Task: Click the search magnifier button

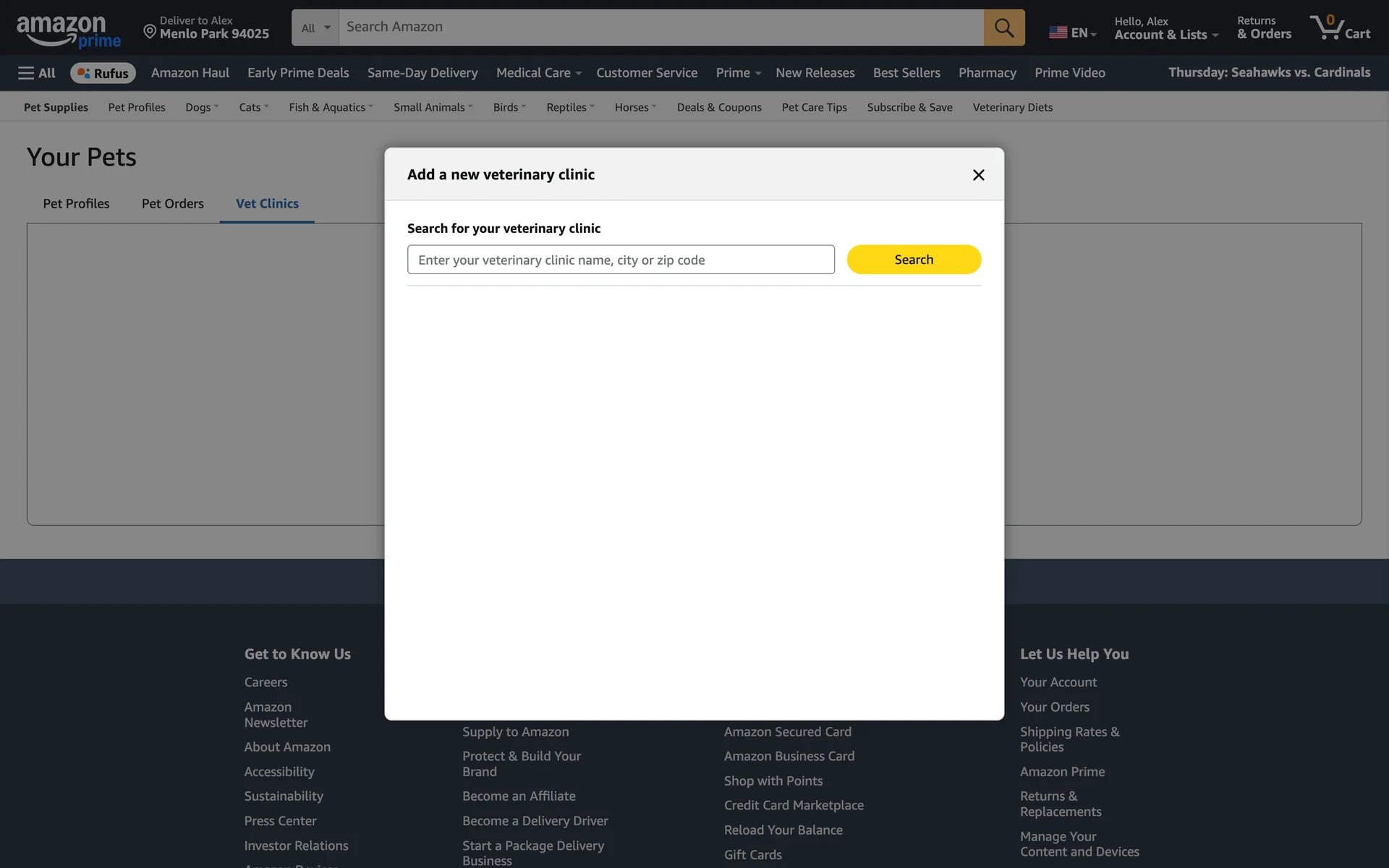Action: [1003, 27]
